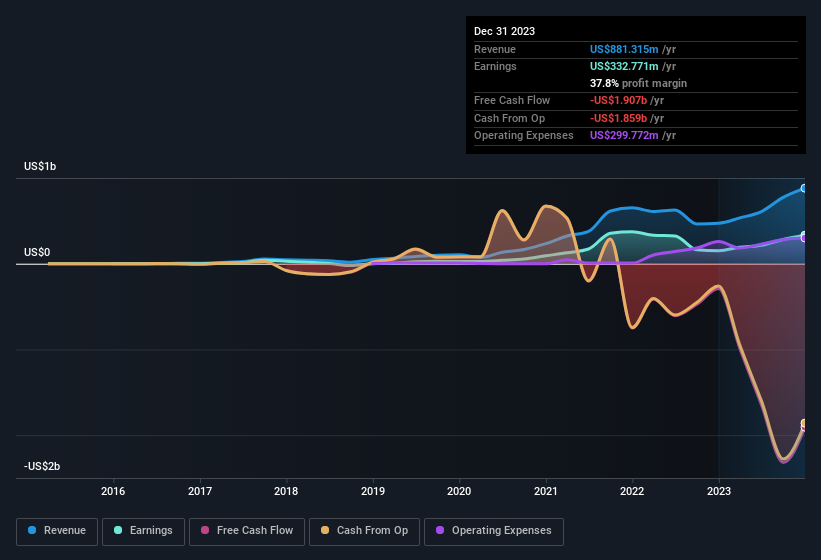The height and width of the screenshot is (560, 821).
Task: Click the US$881.315m revenue value
Action: 624,49
